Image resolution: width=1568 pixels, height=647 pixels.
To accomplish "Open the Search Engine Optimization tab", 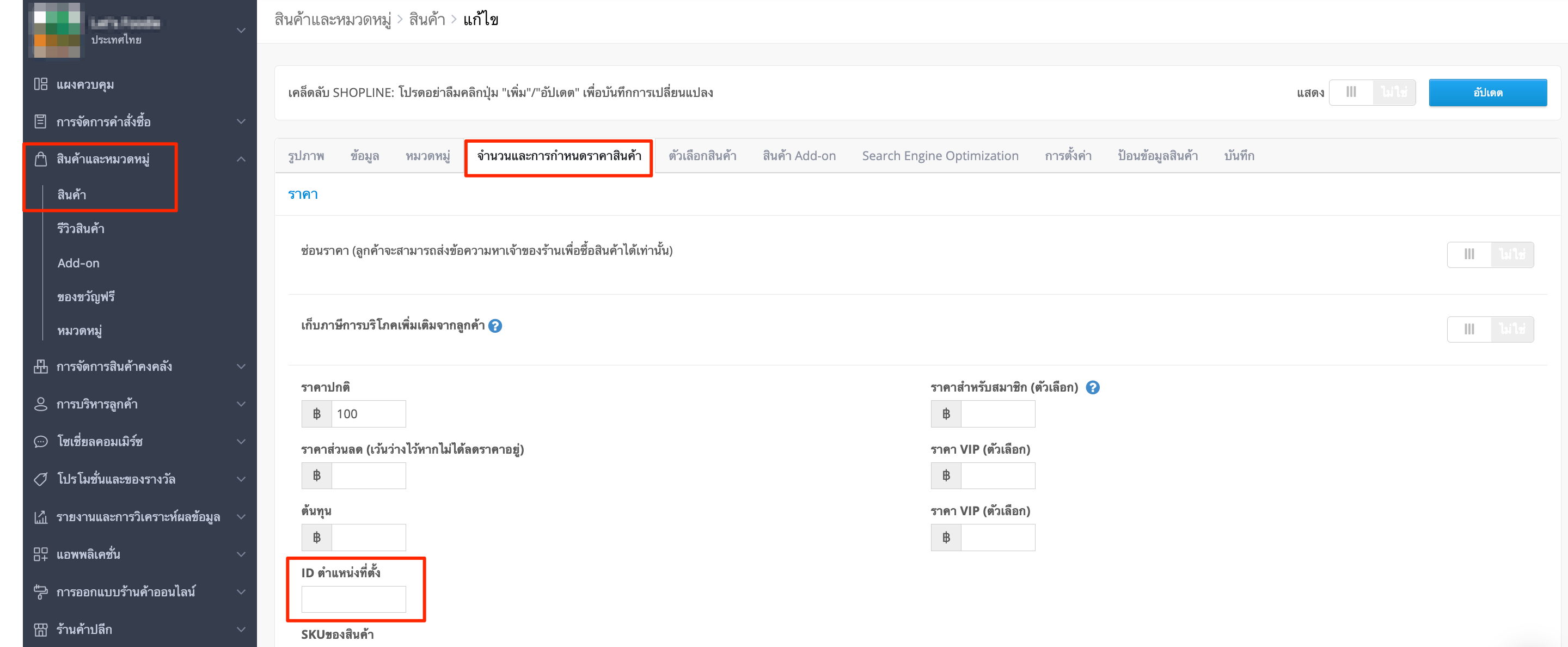I will pyautogui.click(x=940, y=156).
